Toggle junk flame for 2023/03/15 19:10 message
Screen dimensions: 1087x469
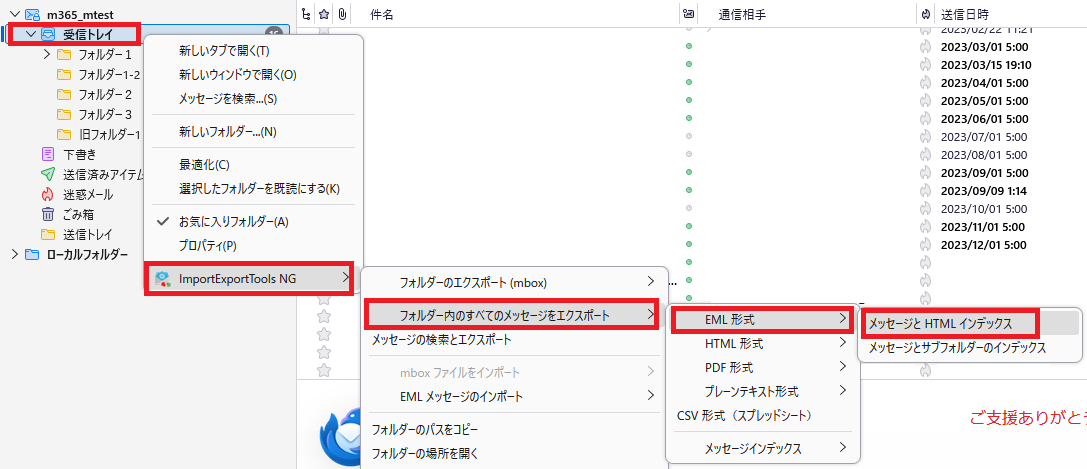pyautogui.click(x=925, y=65)
